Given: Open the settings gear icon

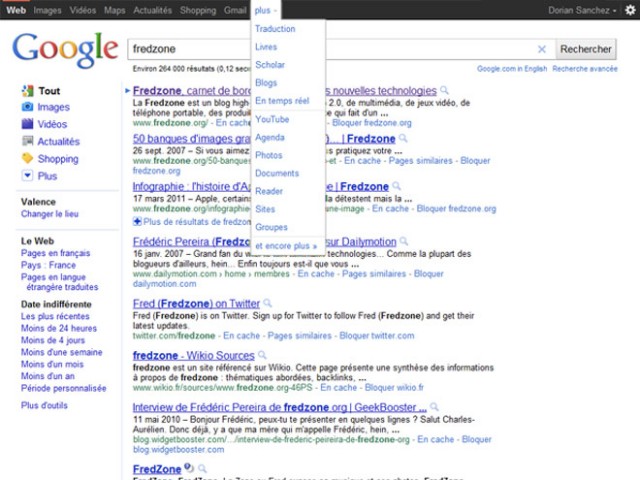Looking at the screenshot, I should coord(630,10).
